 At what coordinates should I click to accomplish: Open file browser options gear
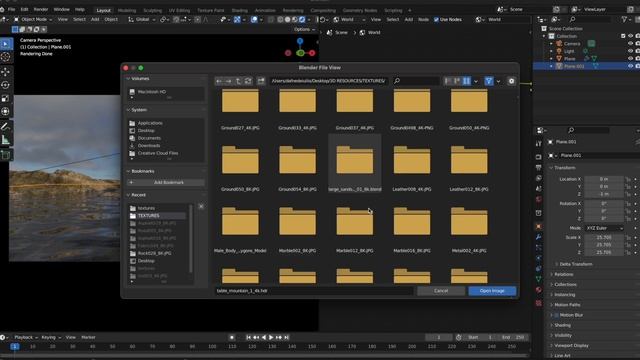511,81
